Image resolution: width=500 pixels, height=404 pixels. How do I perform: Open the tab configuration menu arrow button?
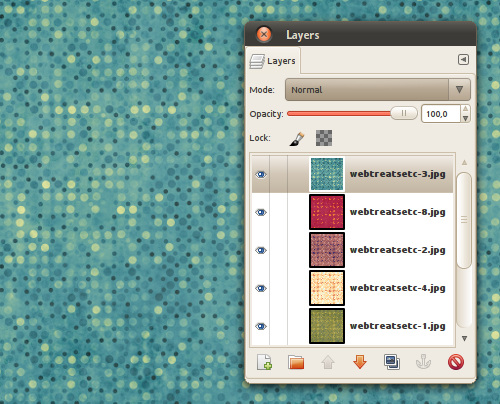[x=463, y=60]
